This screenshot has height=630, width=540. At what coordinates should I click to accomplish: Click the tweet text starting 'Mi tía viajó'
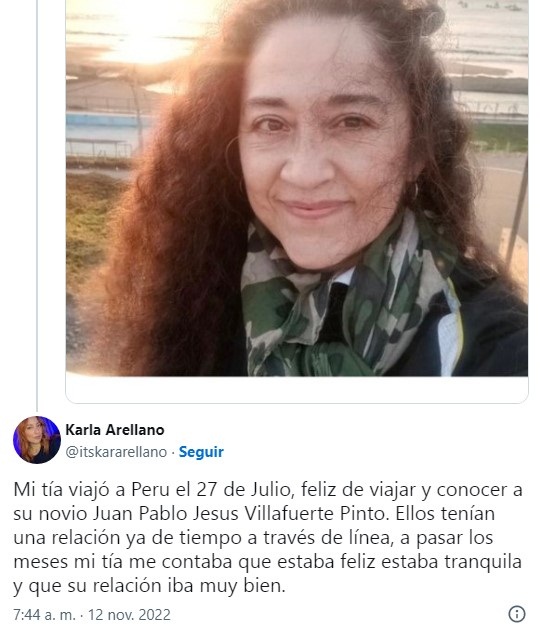(x=268, y=538)
